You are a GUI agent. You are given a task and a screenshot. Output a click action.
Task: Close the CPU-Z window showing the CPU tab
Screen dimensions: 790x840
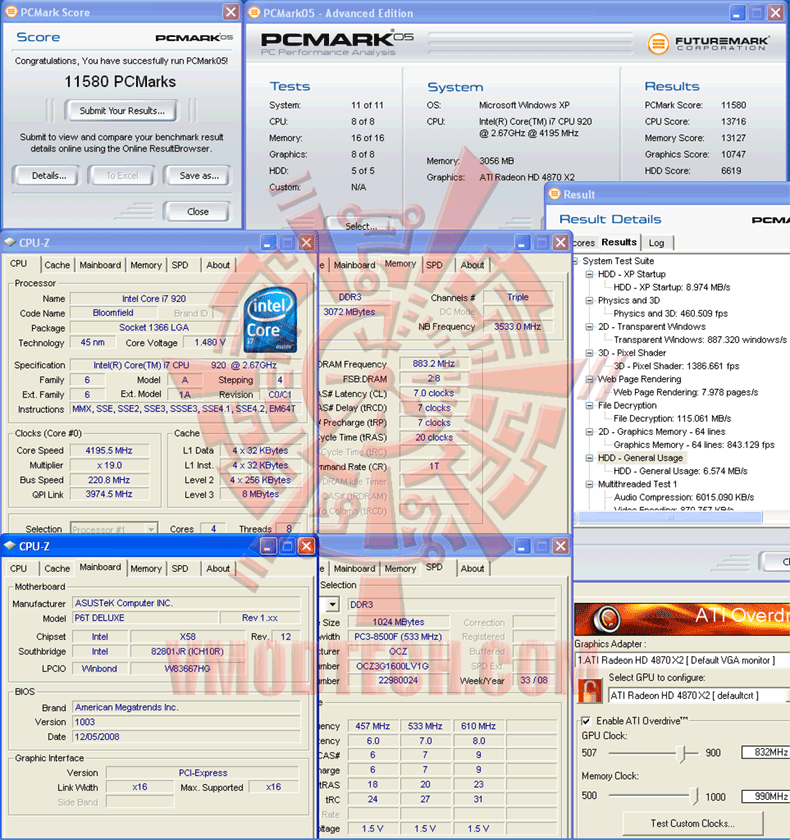point(306,243)
